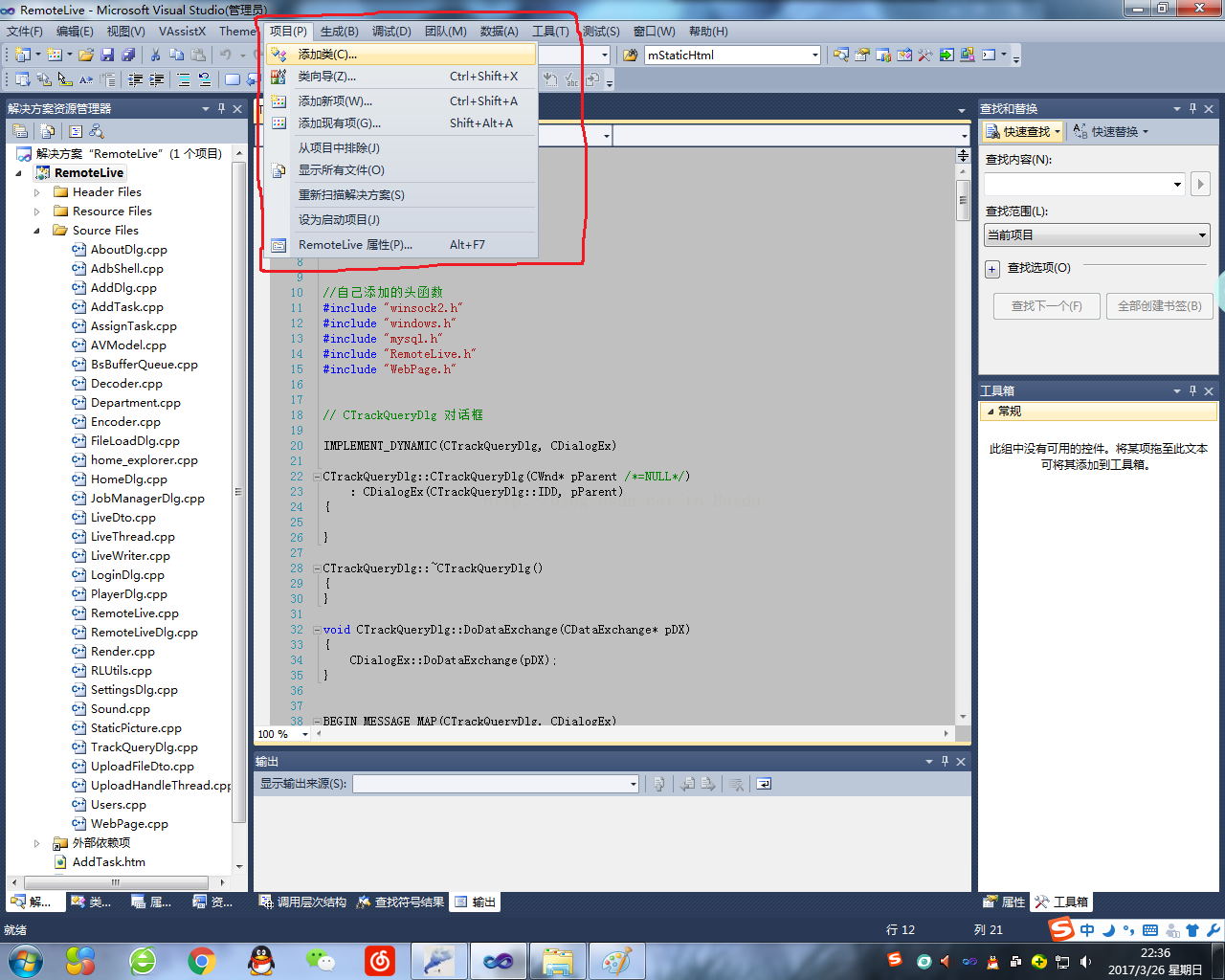Click the Save All toolbar icon
Viewport: 1225px width, 980px height.
click(128, 55)
